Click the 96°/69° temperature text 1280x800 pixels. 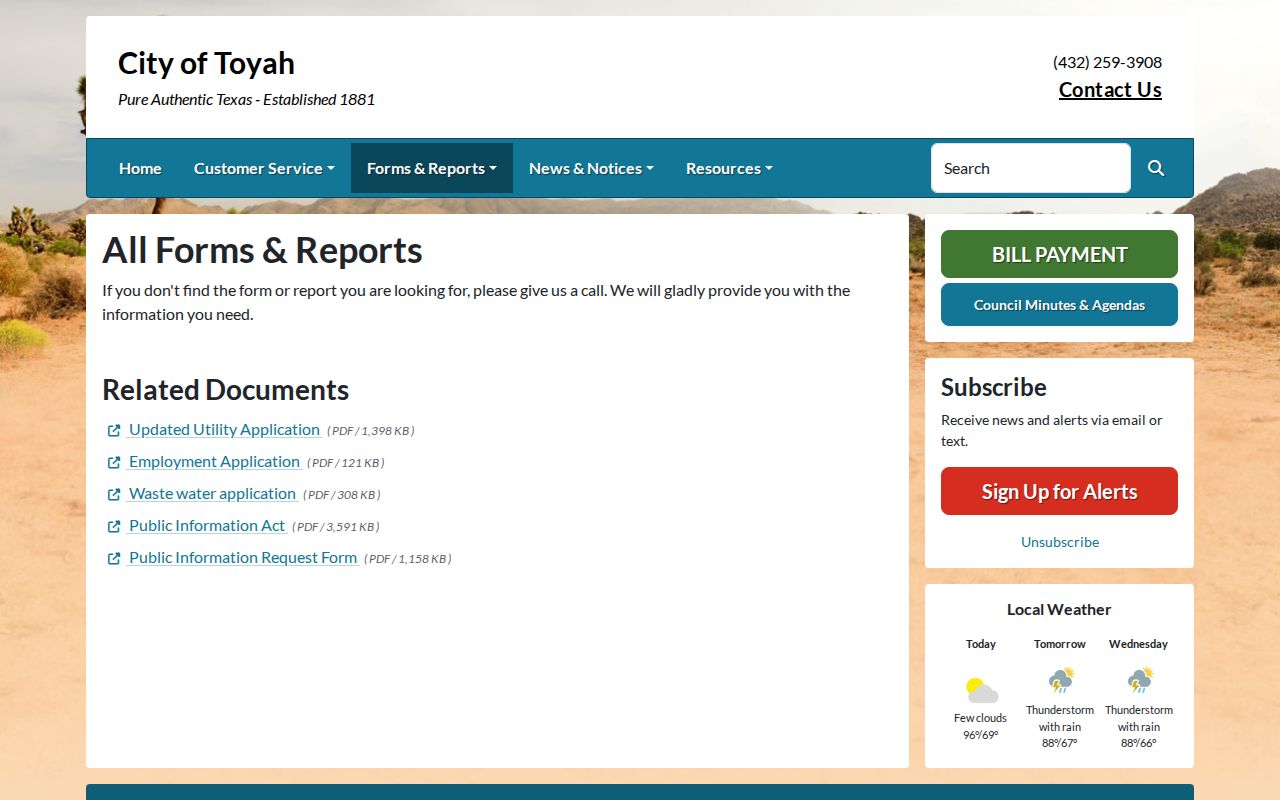(981, 735)
